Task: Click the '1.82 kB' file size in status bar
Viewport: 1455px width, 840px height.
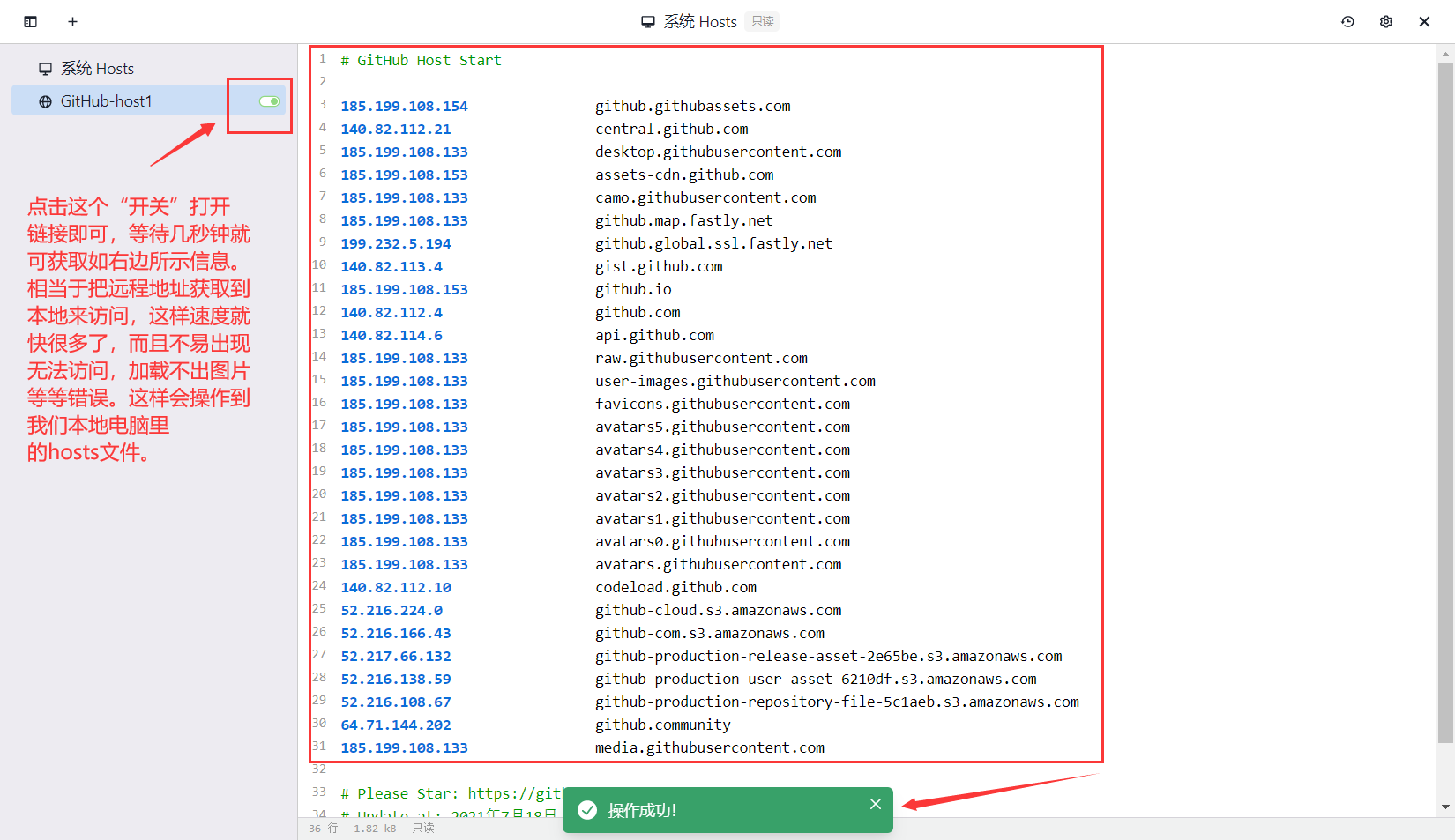Action: [x=375, y=829]
